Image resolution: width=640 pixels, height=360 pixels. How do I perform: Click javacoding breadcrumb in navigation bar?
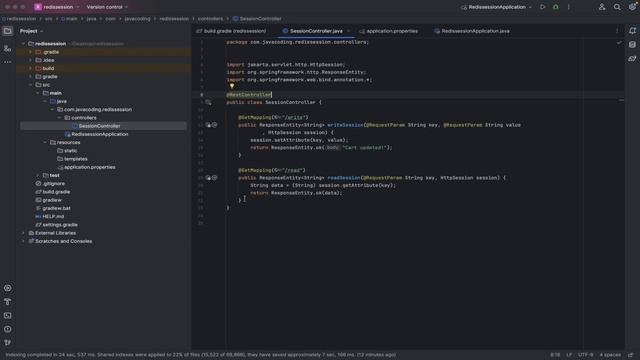pyautogui.click(x=137, y=19)
